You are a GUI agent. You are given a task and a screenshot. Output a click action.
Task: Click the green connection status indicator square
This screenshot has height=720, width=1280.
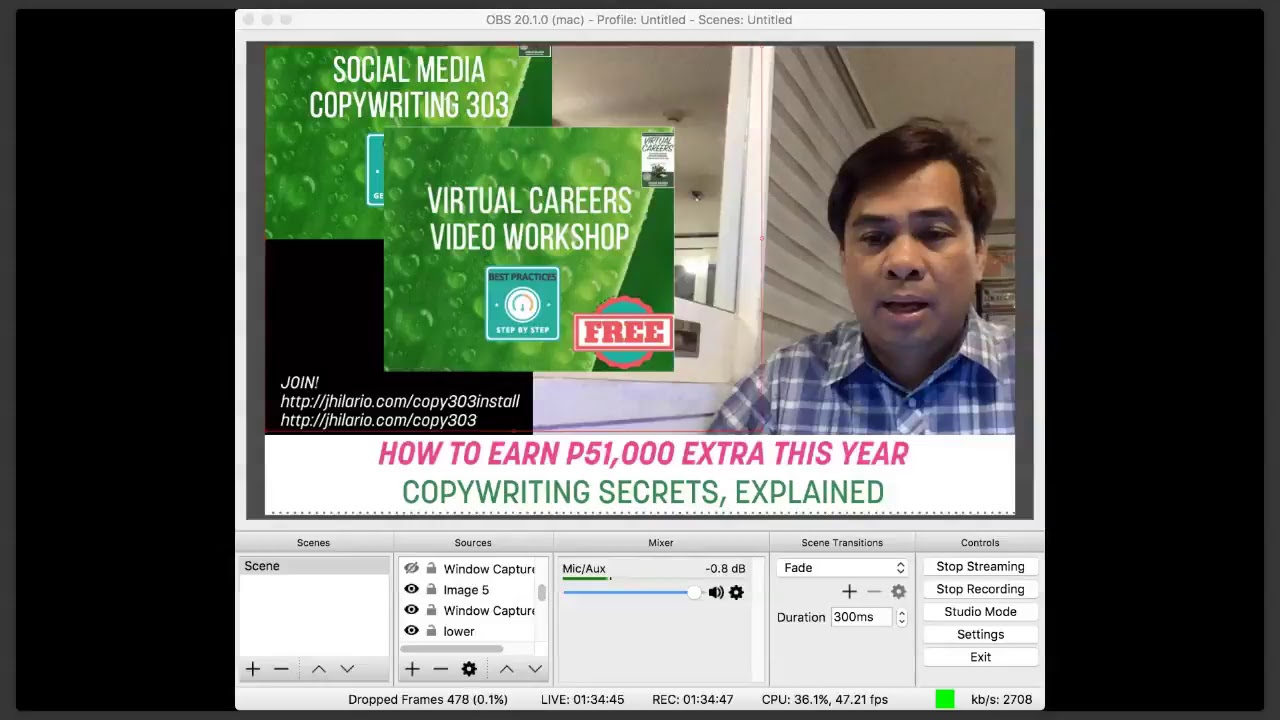tap(945, 699)
